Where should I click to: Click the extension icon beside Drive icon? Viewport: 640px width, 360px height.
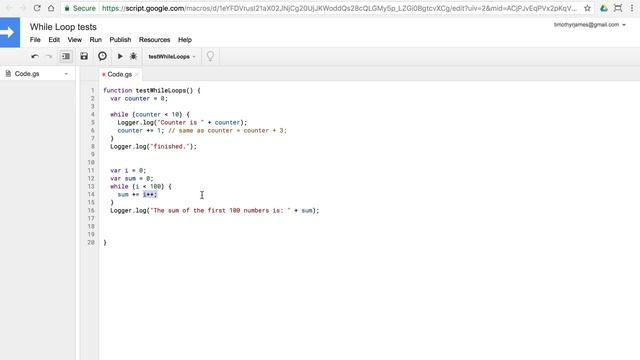618,8
